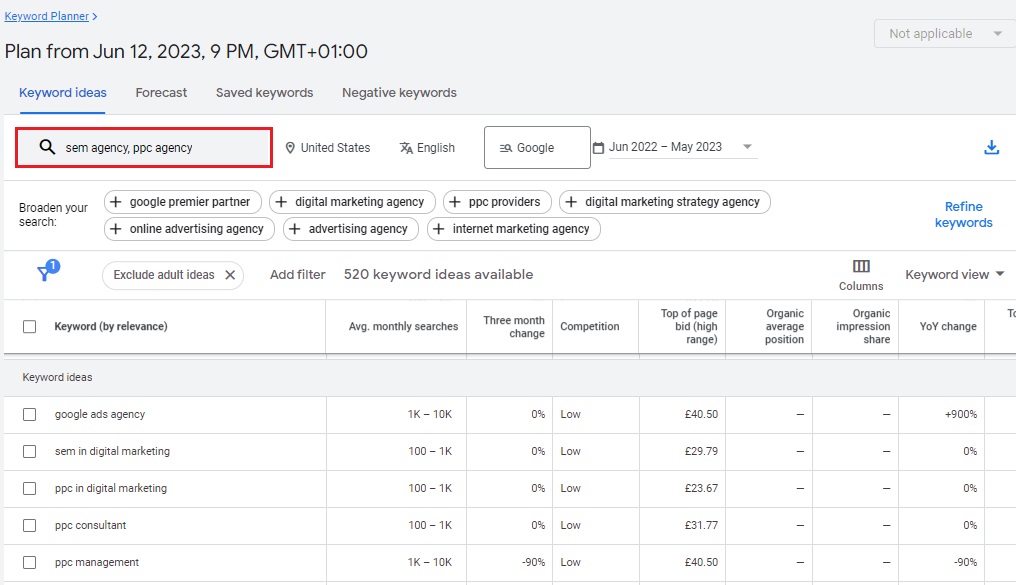Screen dimensions: 1016x585
Task: Open the Negative keywords tab
Action: tap(399, 93)
